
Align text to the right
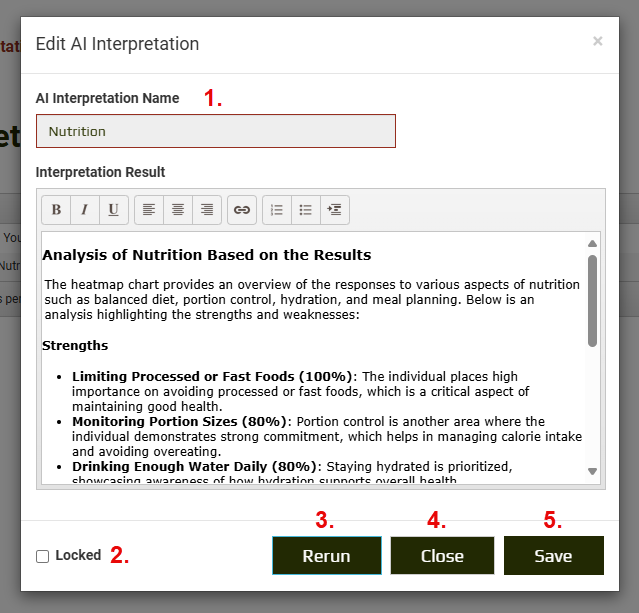click(207, 210)
